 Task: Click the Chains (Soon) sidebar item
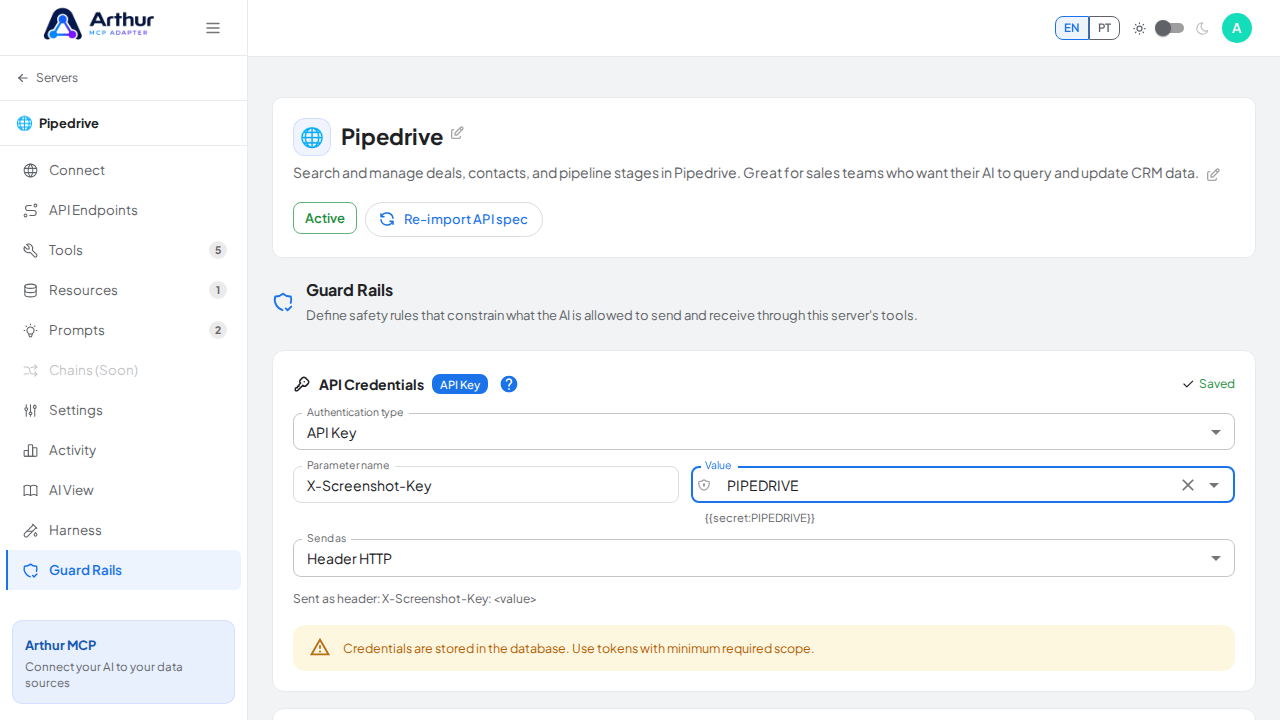pos(124,370)
